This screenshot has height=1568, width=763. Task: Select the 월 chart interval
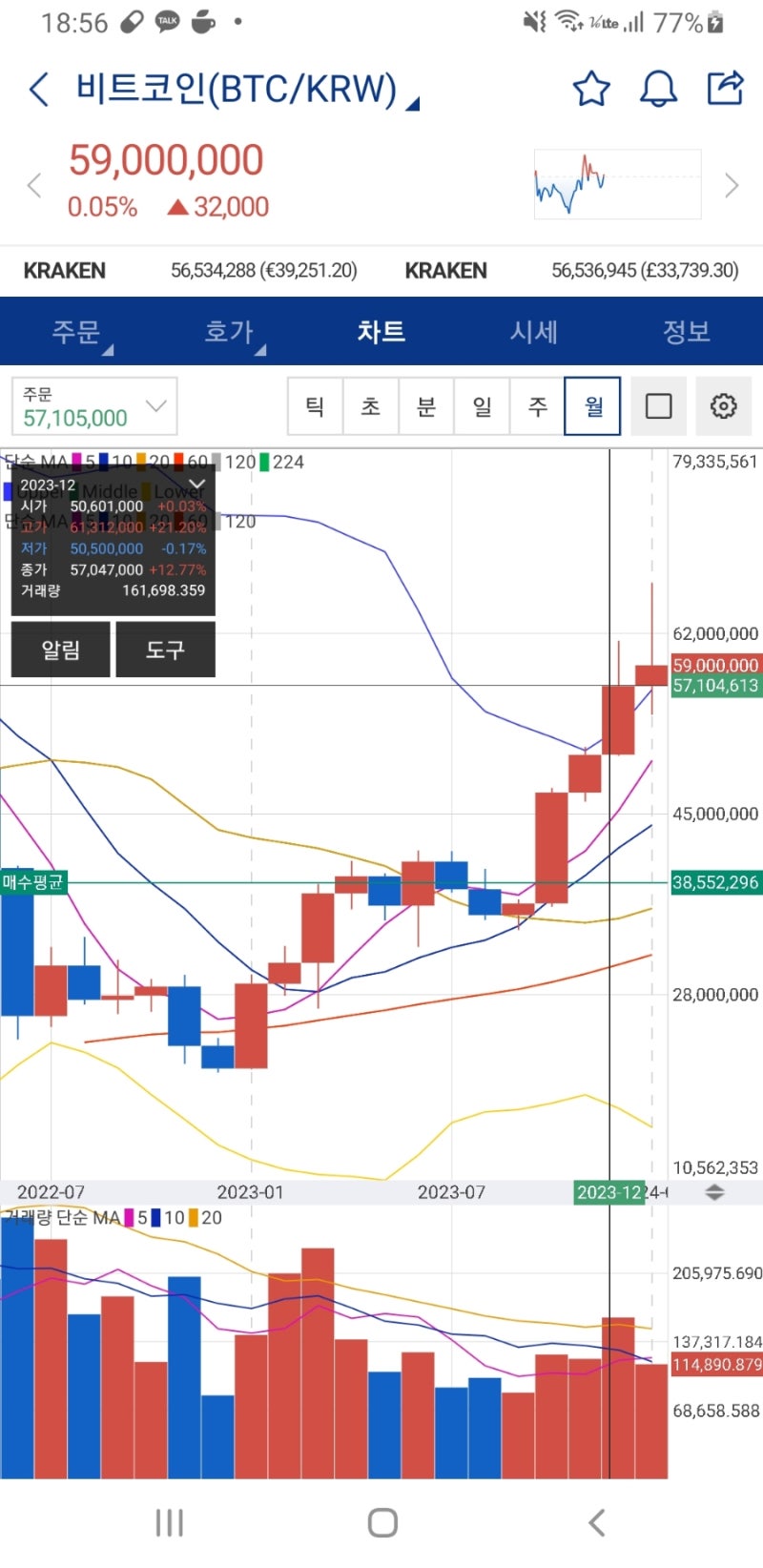click(593, 406)
